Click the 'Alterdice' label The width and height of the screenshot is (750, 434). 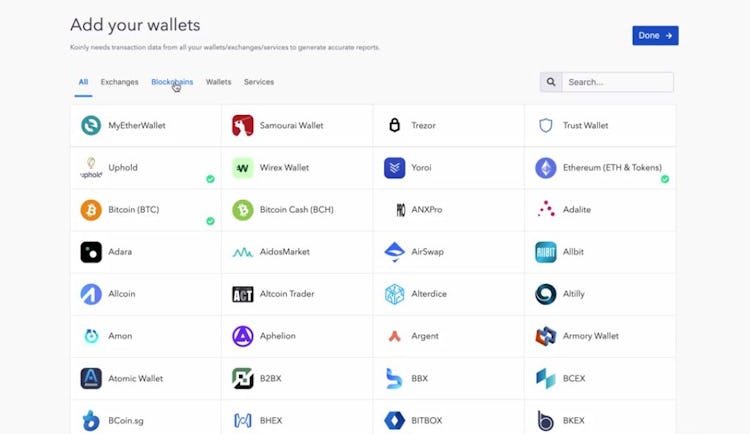(429, 294)
